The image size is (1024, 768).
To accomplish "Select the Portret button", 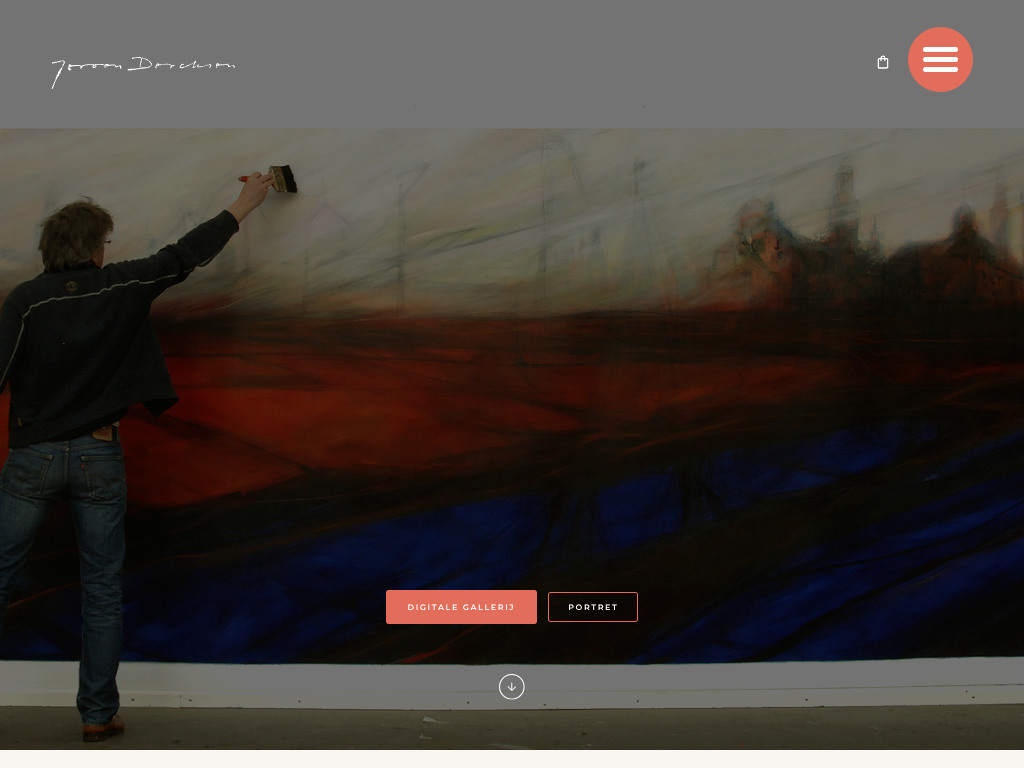I will (x=593, y=607).
